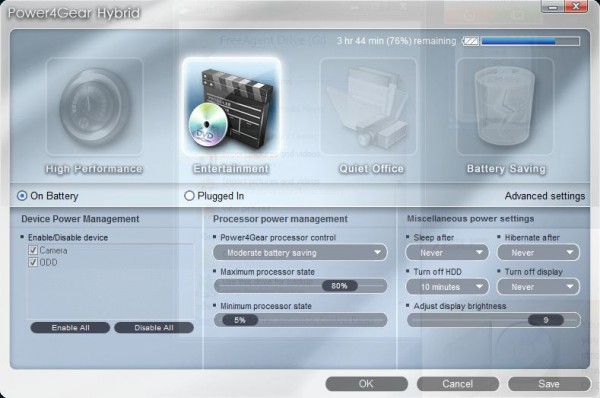Select the High Performance mode label
The image size is (600, 398).
(x=94, y=169)
